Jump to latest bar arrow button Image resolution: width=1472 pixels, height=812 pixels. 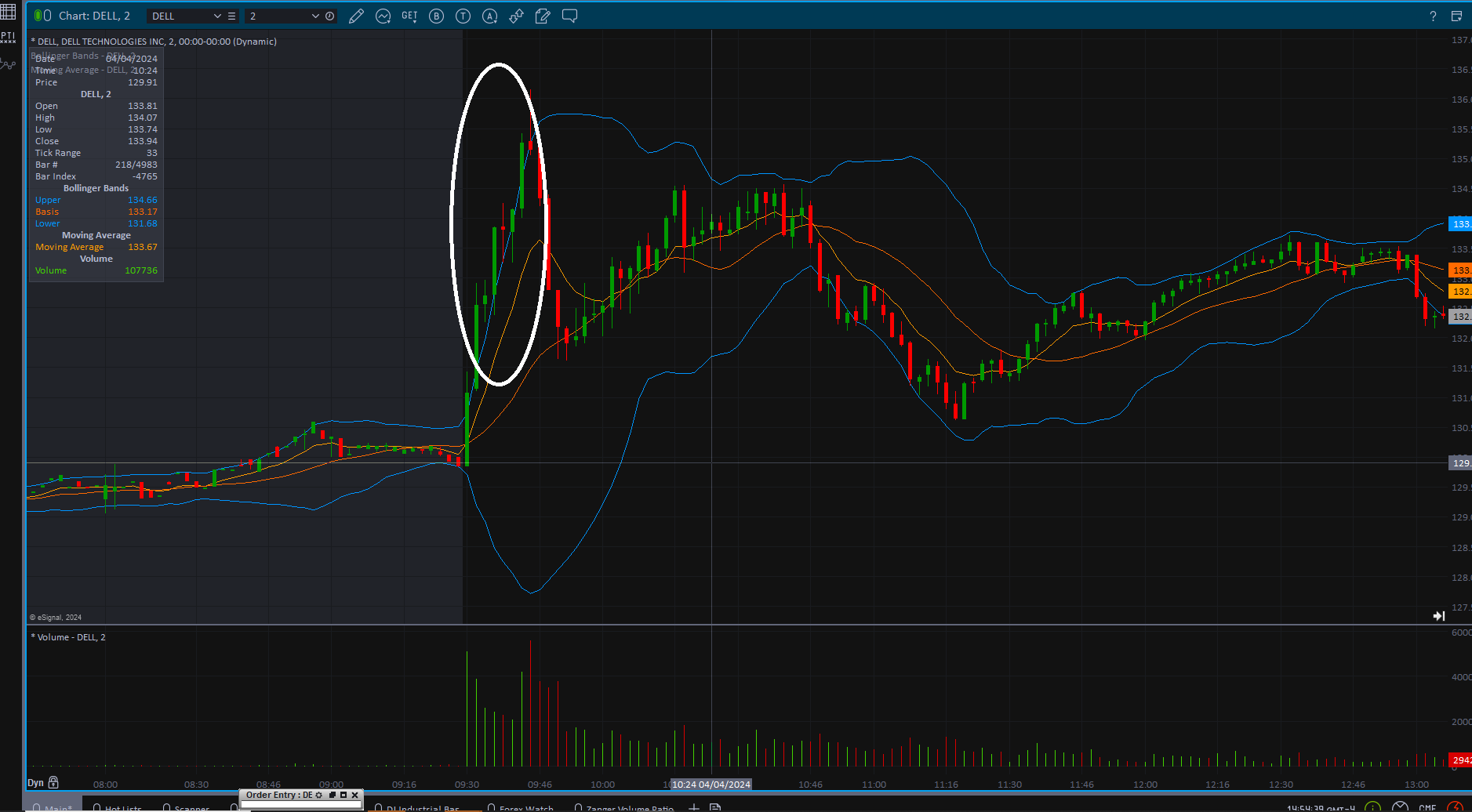pyautogui.click(x=1439, y=616)
